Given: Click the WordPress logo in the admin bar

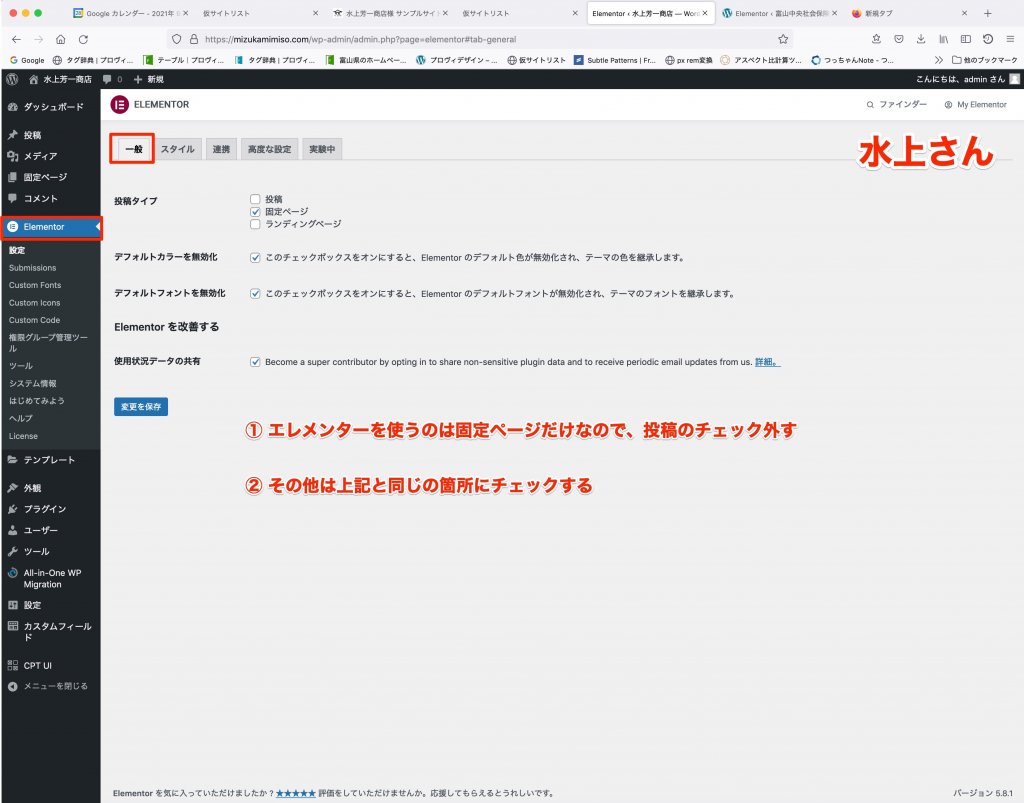Looking at the screenshot, I should tap(12, 79).
